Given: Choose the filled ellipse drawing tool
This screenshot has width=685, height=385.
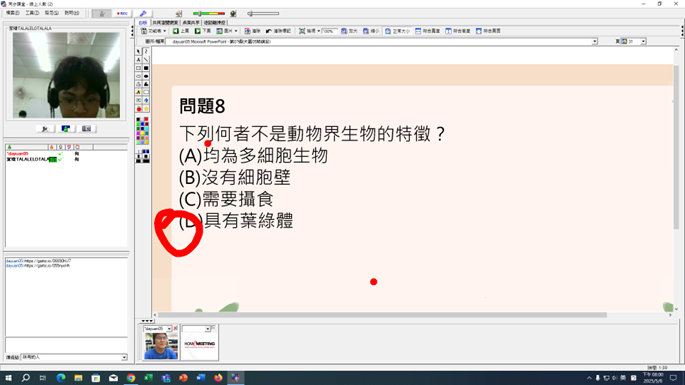Looking at the screenshot, I should pyautogui.click(x=146, y=76).
